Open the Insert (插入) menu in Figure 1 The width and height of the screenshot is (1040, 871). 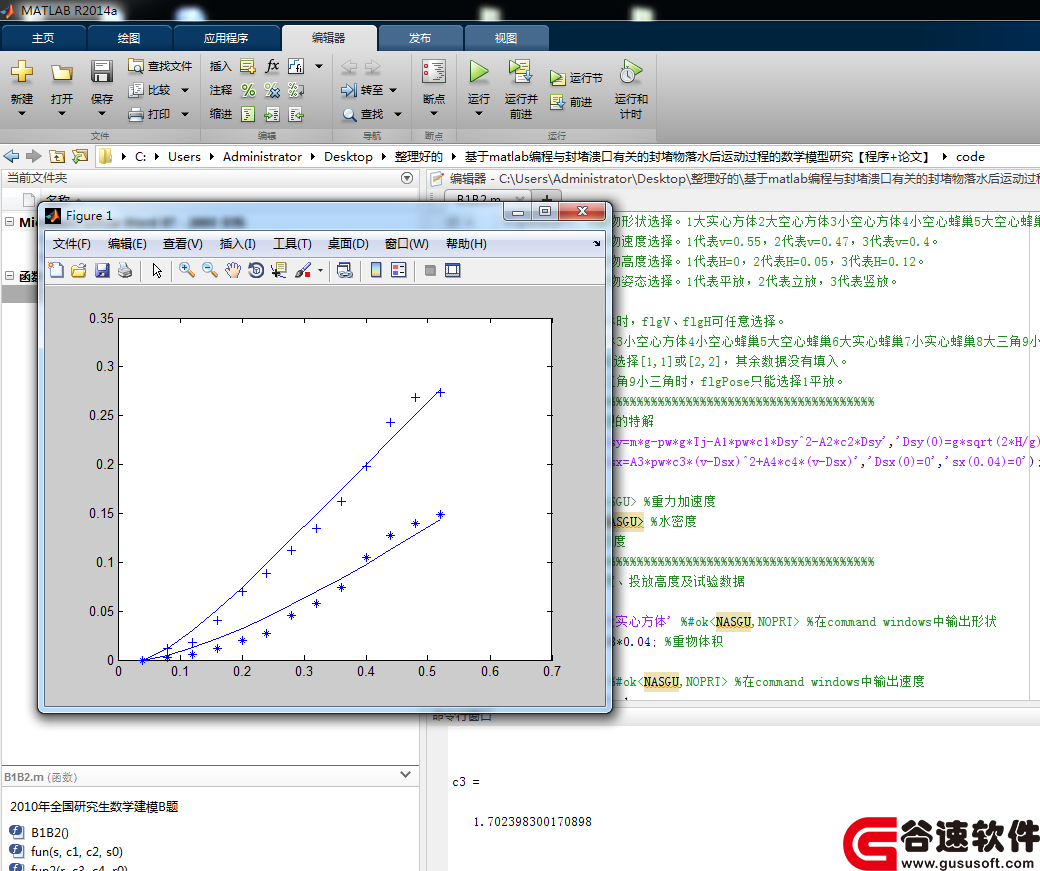(x=237, y=243)
